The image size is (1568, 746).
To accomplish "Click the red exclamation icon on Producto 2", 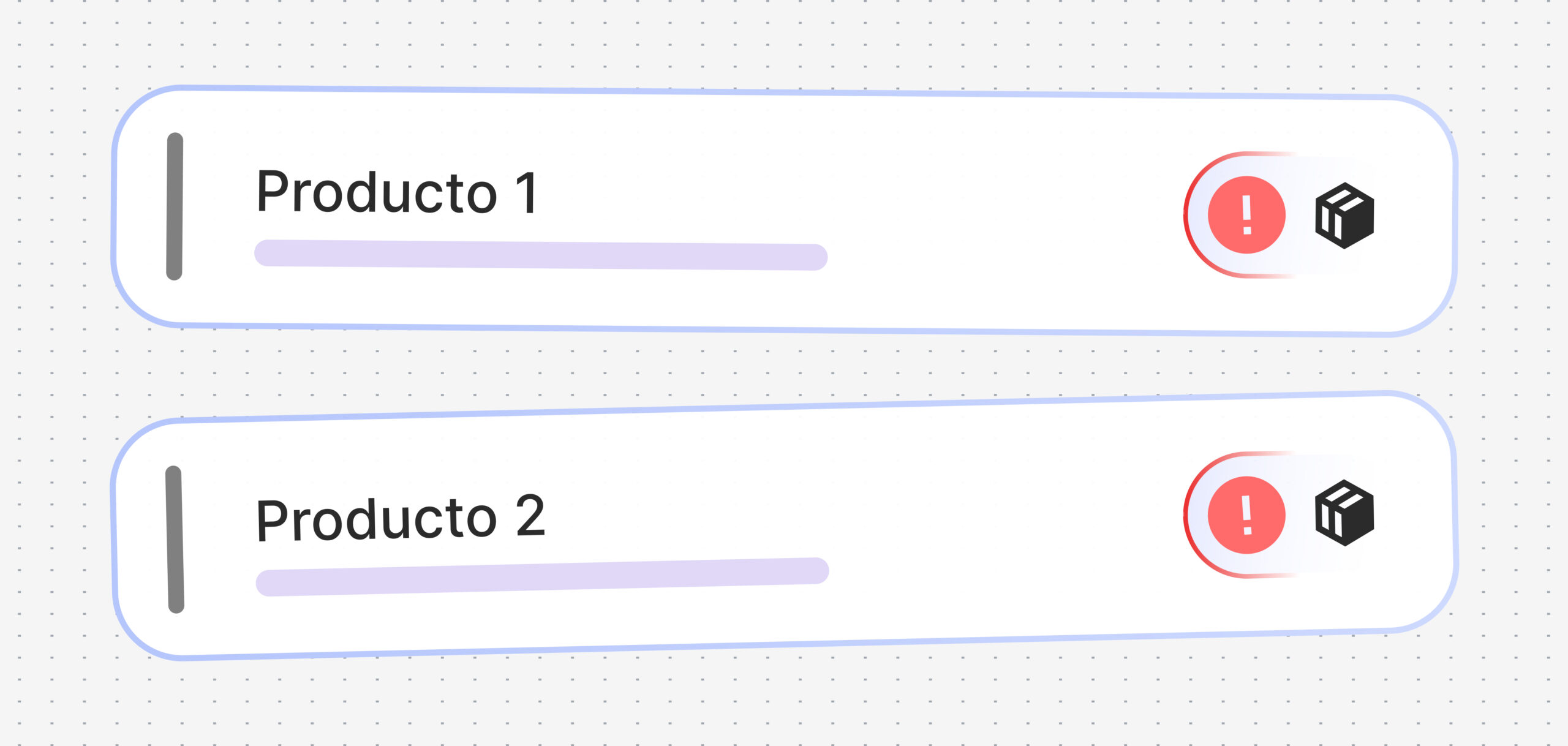I will [1246, 515].
